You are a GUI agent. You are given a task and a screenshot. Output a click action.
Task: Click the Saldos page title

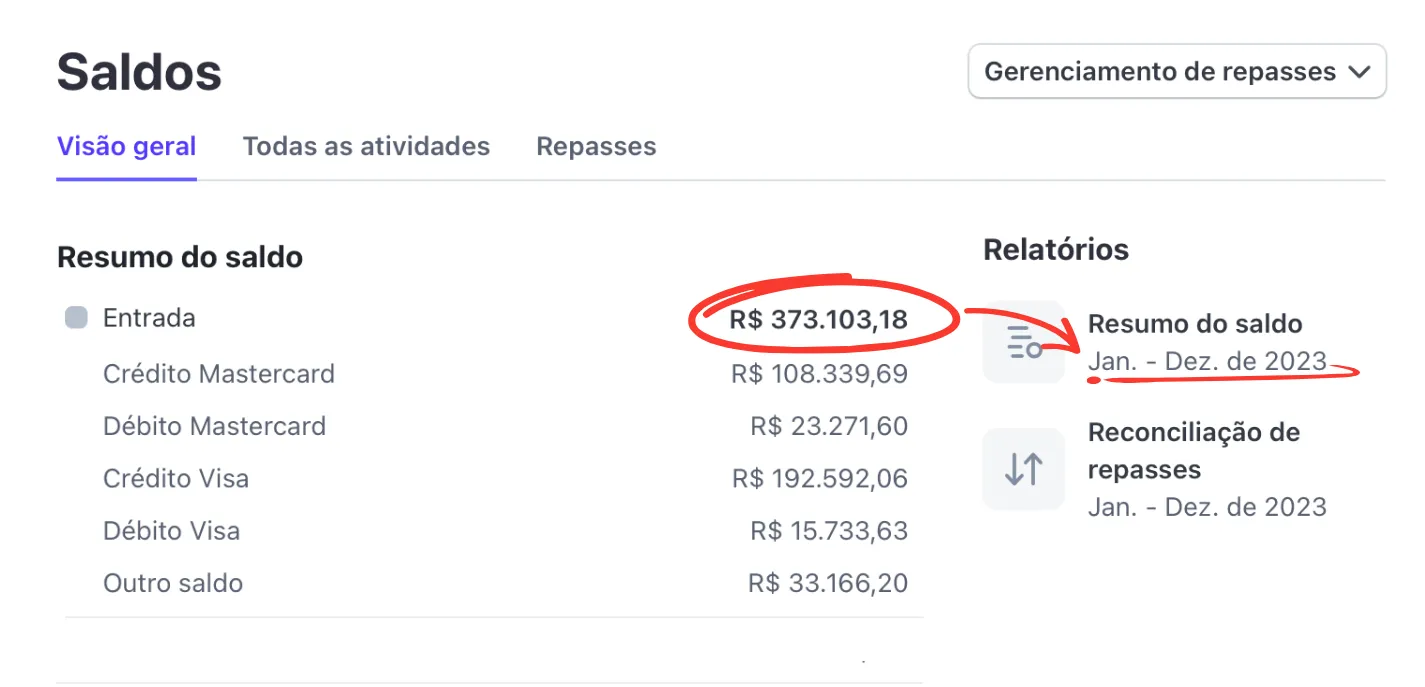tap(138, 71)
